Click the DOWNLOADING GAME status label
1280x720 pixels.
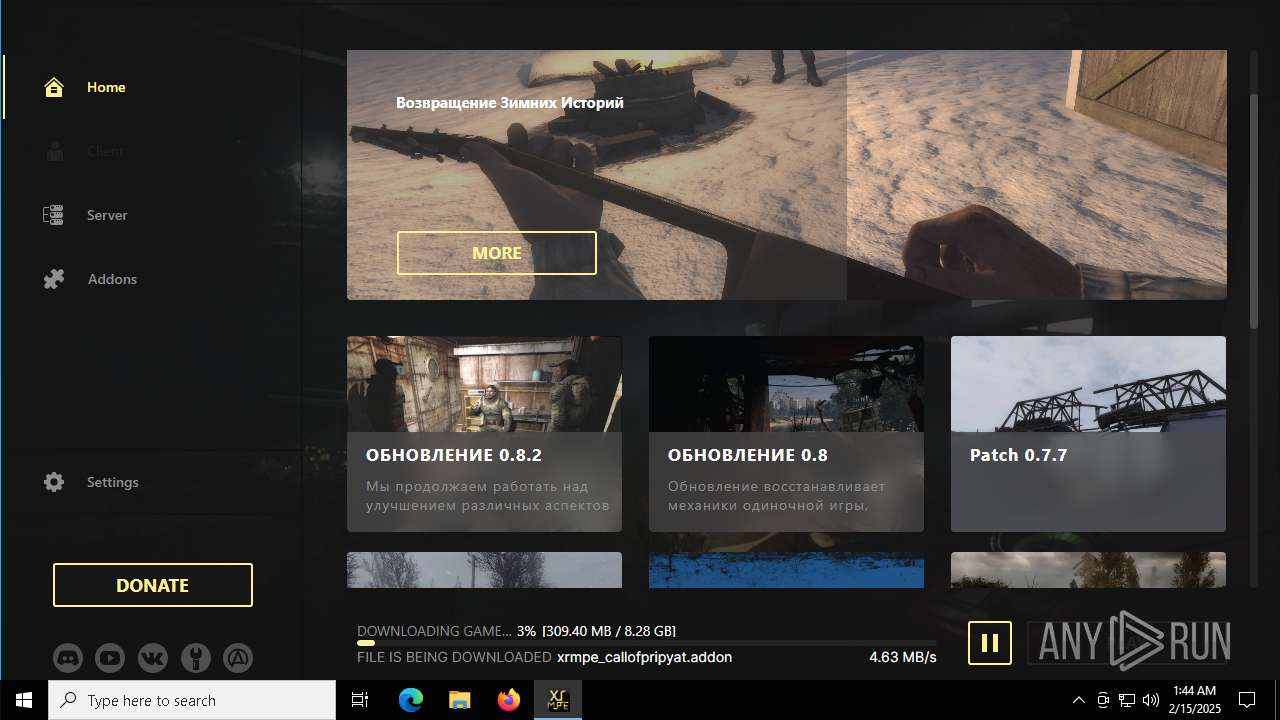click(434, 631)
